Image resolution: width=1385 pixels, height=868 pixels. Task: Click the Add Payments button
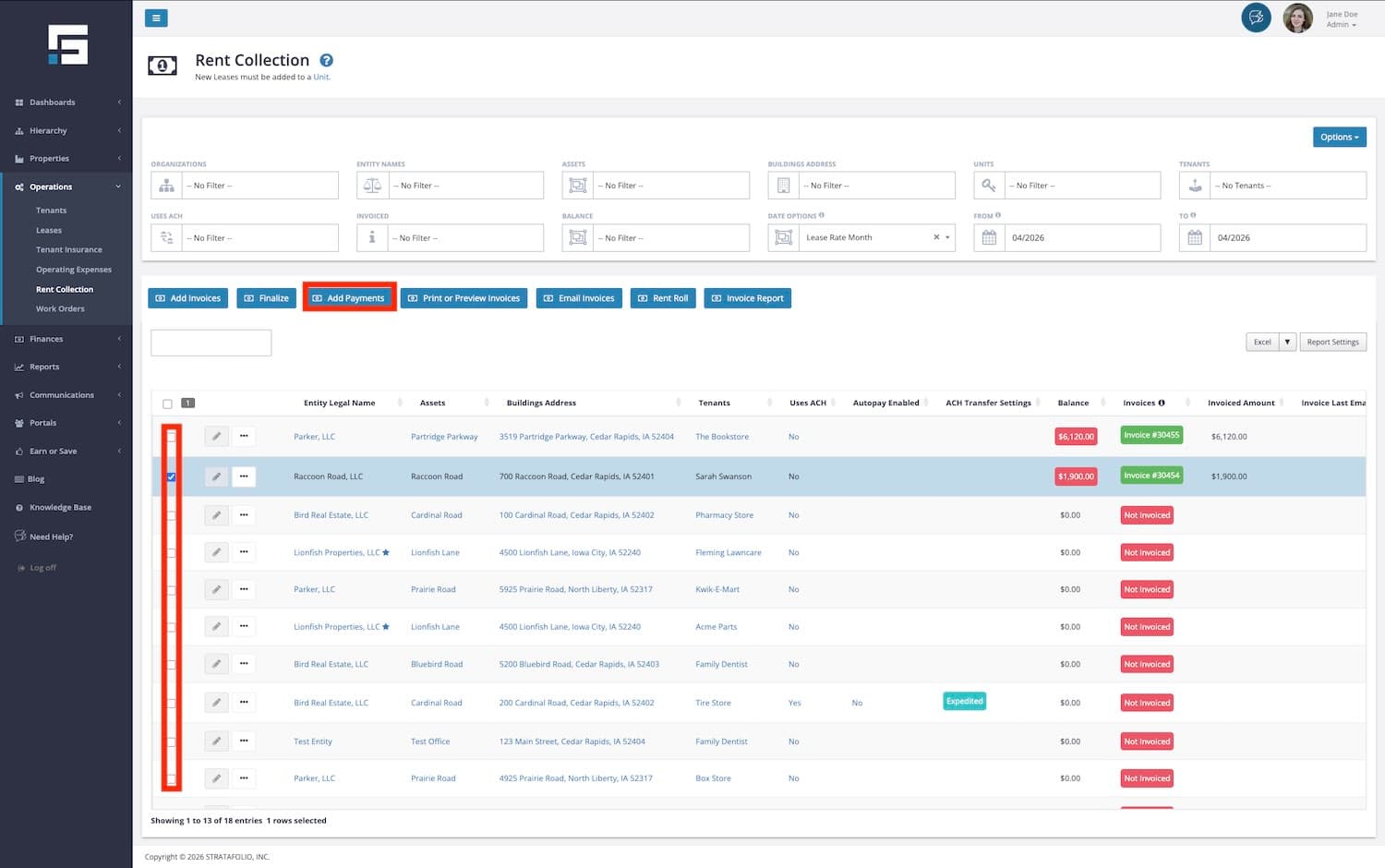click(x=349, y=298)
